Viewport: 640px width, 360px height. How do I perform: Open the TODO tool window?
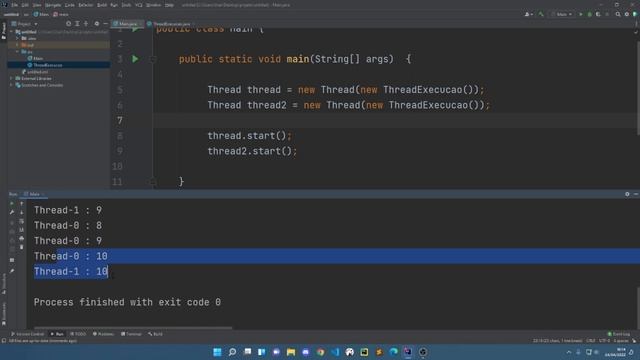(78, 334)
